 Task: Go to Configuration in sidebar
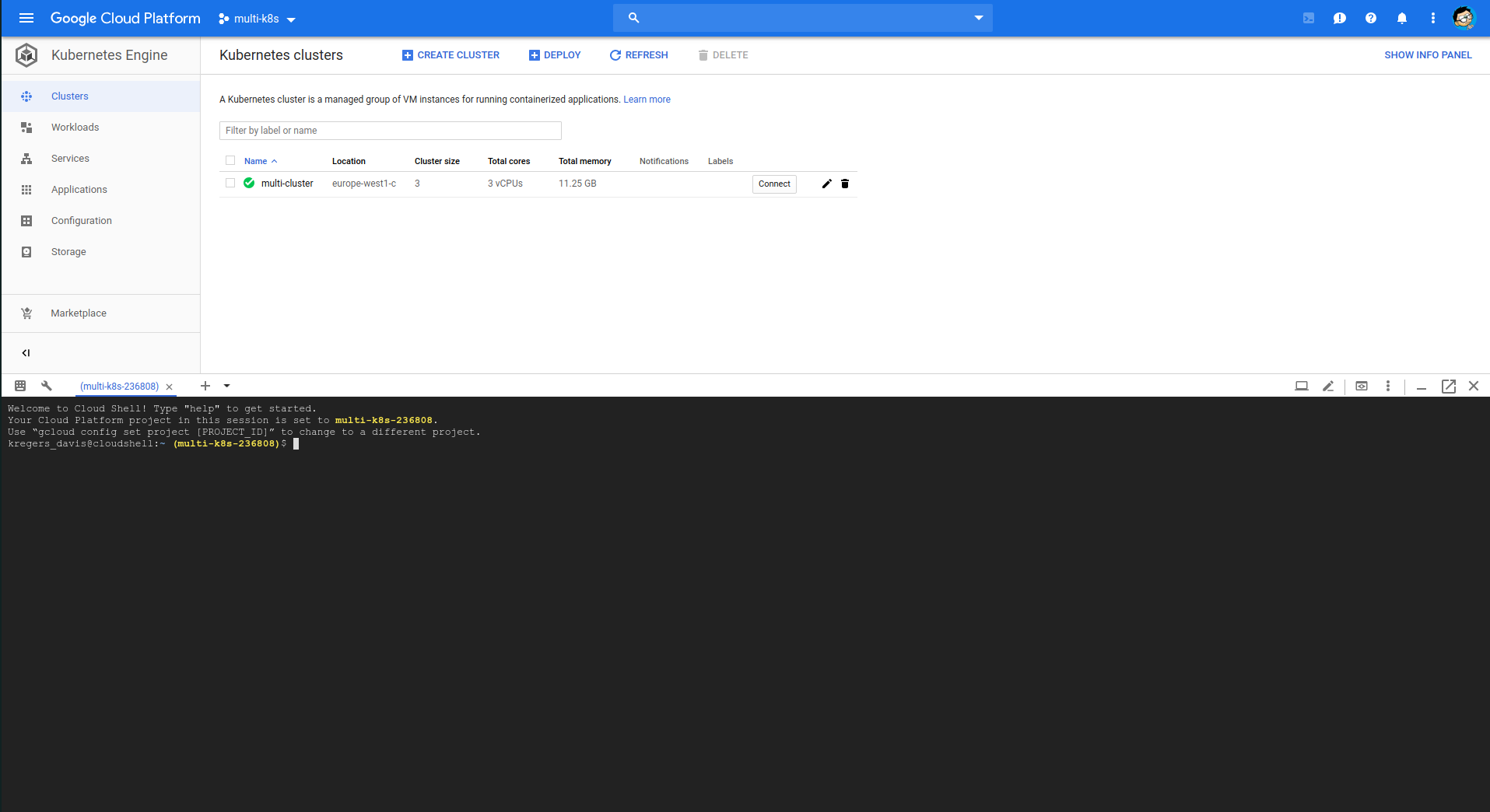pyautogui.click(x=100, y=221)
